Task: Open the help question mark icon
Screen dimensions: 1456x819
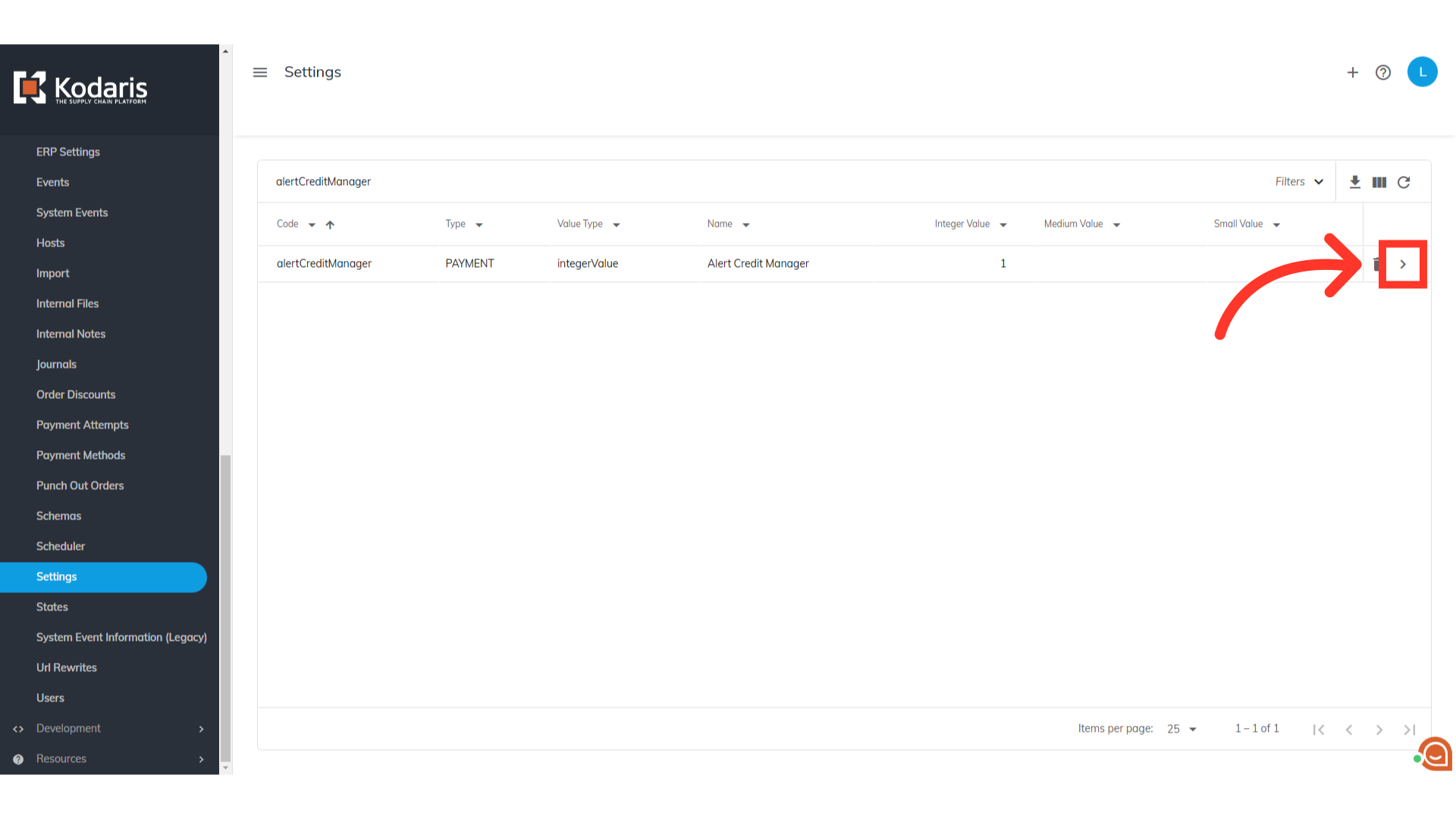Action: point(1383,73)
